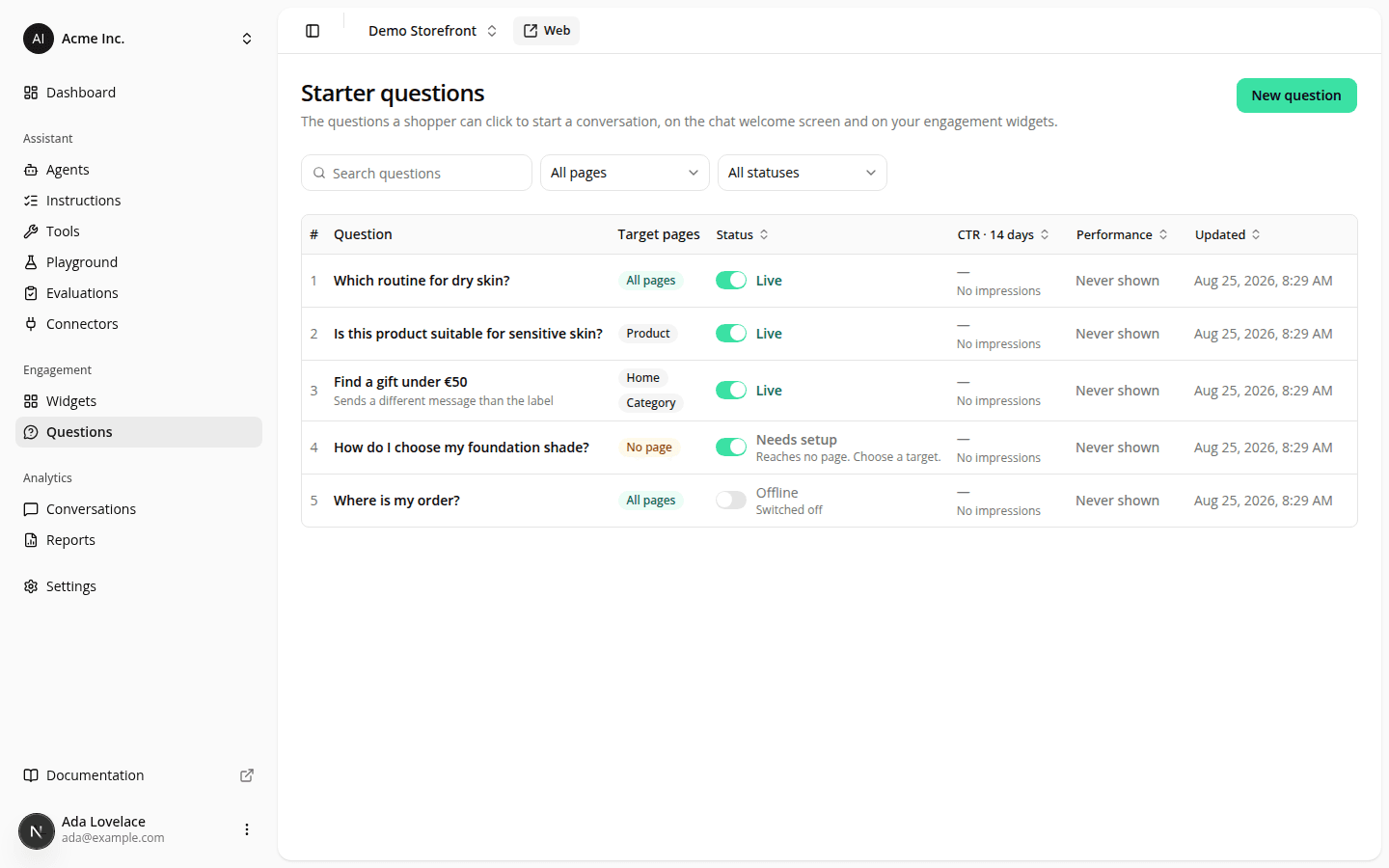Image resolution: width=1389 pixels, height=868 pixels.
Task: Expand the Demo Storefront selector
Action: (x=432, y=31)
